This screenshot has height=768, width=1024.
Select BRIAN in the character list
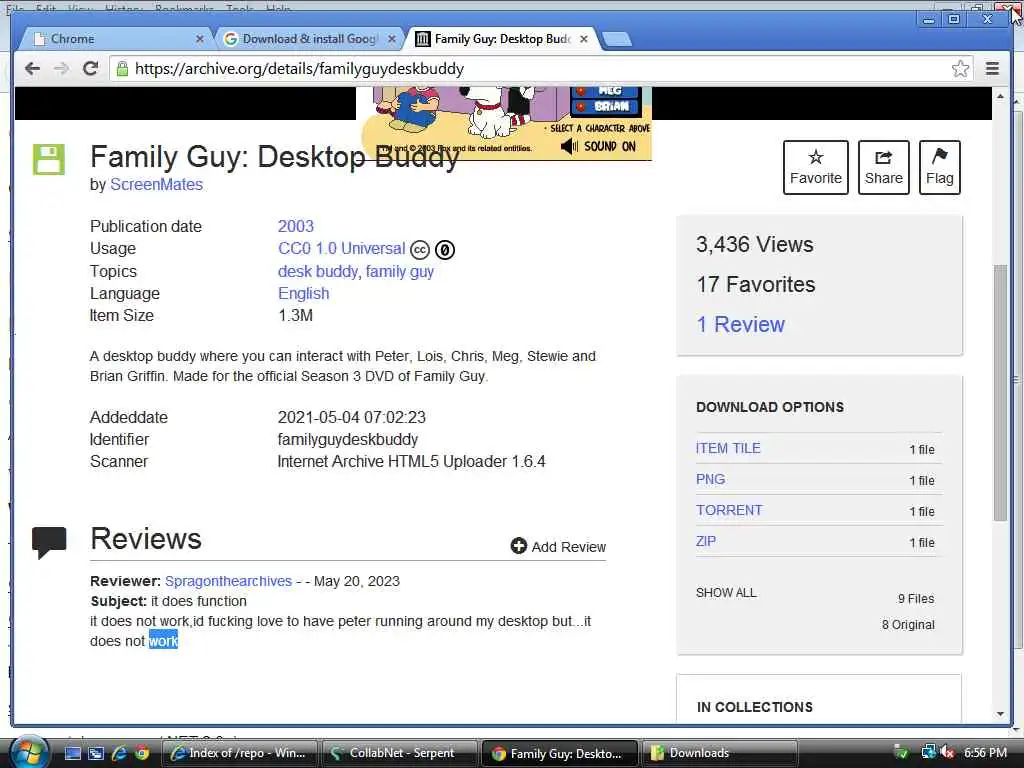click(x=605, y=107)
